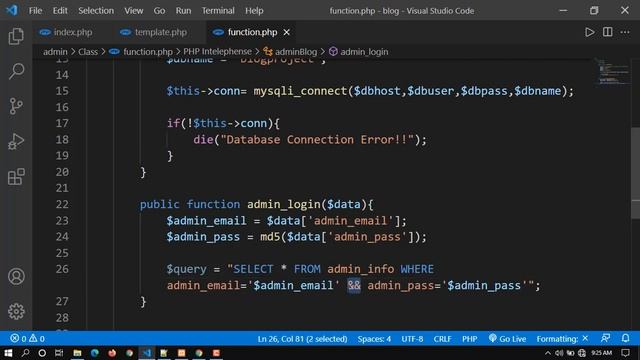Open the Manage gear menu
640x360 pixels.
coord(16,311)
